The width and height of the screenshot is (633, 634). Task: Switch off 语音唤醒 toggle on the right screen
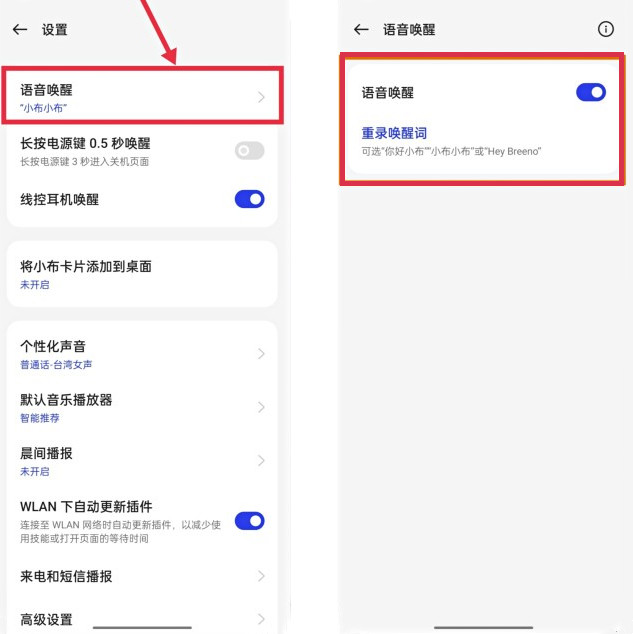(591, 92)
